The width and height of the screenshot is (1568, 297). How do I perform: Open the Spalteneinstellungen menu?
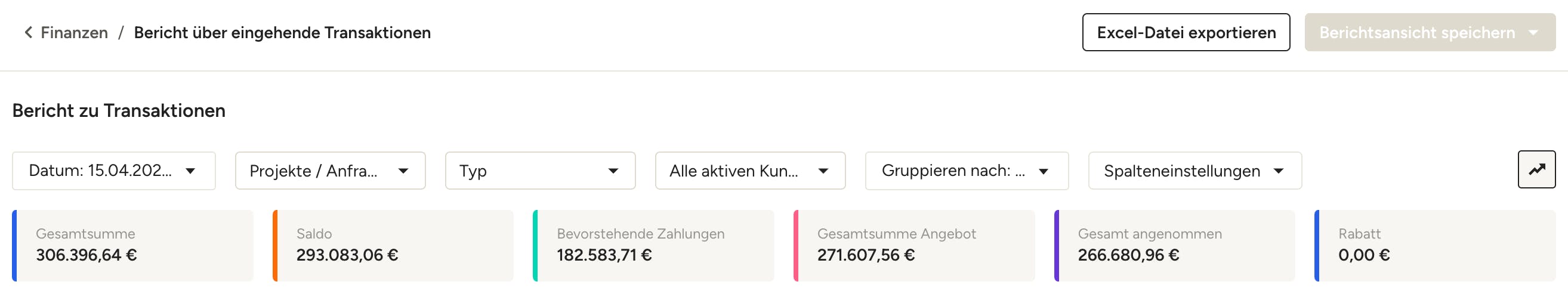coord(1194,171)
